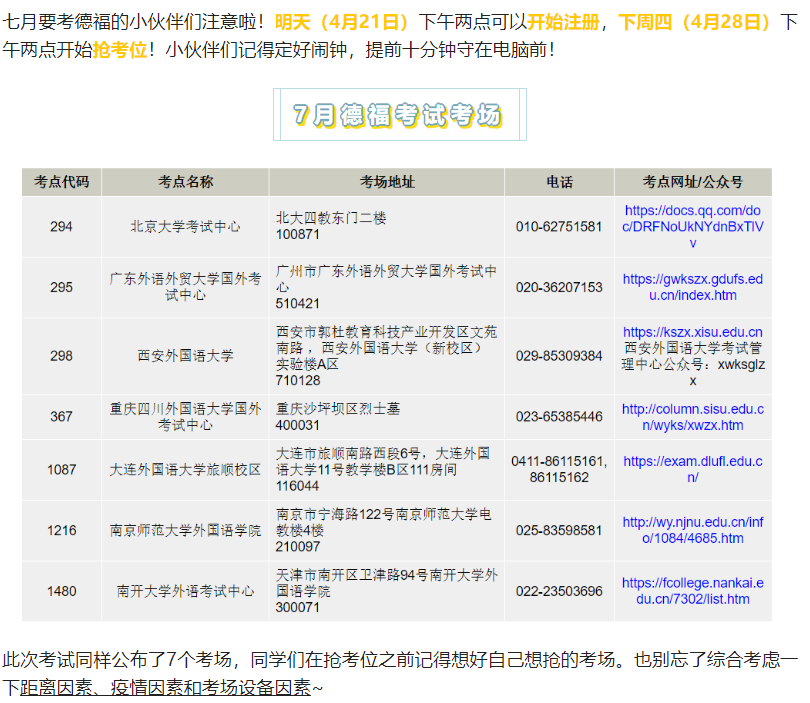810x703 pixels.
Task: Select test center code 294
Action: (x=61, y=226)
